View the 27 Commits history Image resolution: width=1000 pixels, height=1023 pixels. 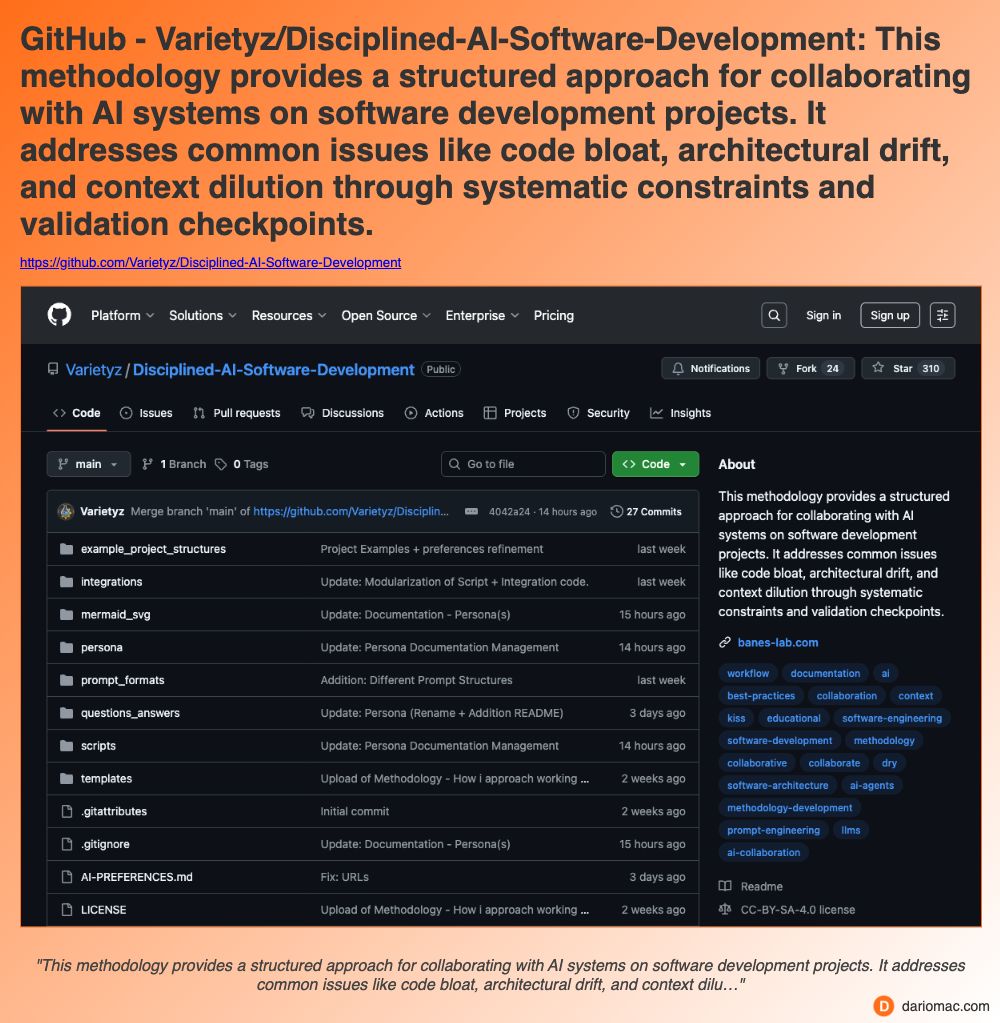point(646,512)
